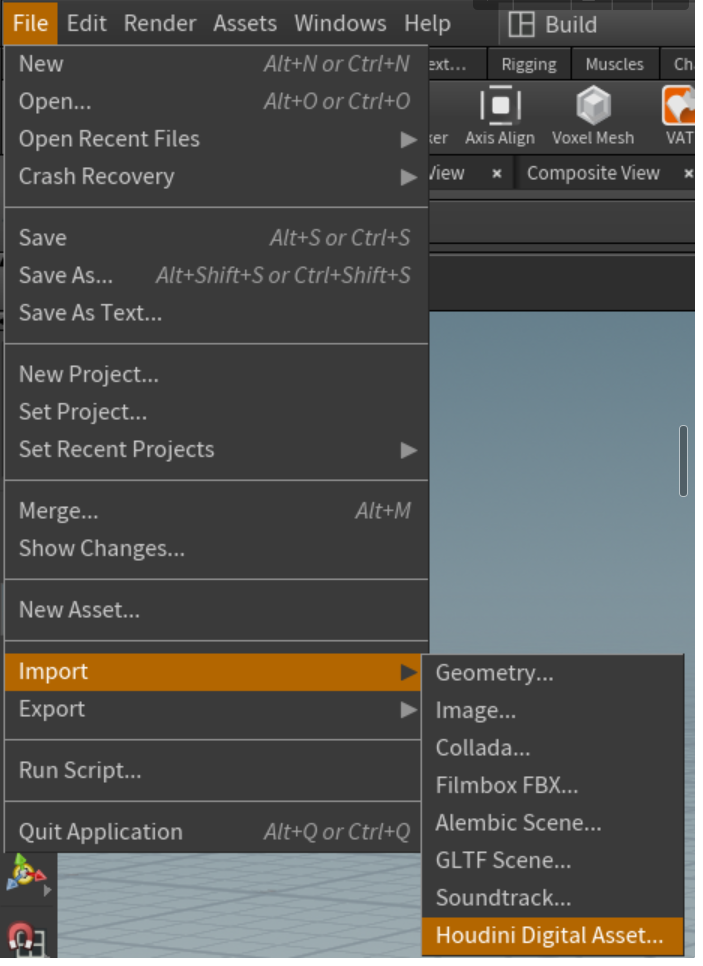Open the Help menu
This screenshot has height=966, width=703.
click(427, 23)
